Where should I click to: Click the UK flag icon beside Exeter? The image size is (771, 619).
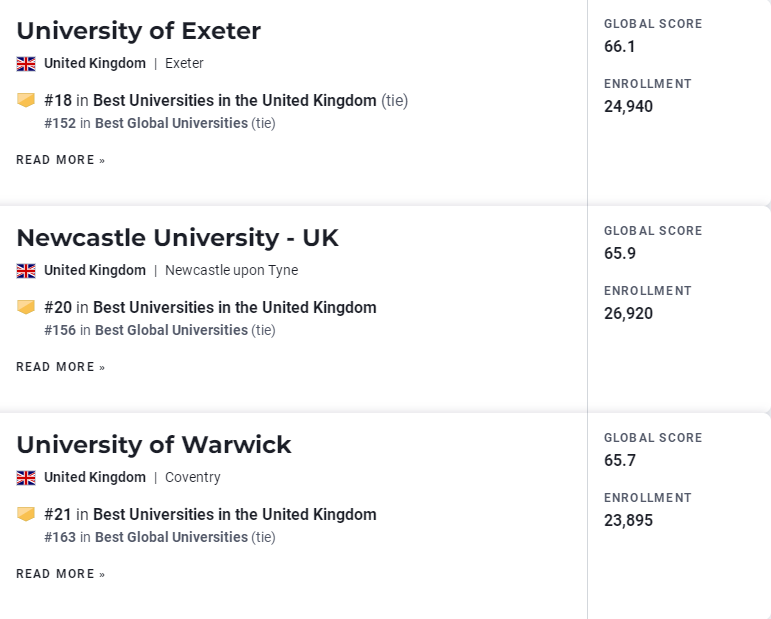coord(26,64)
